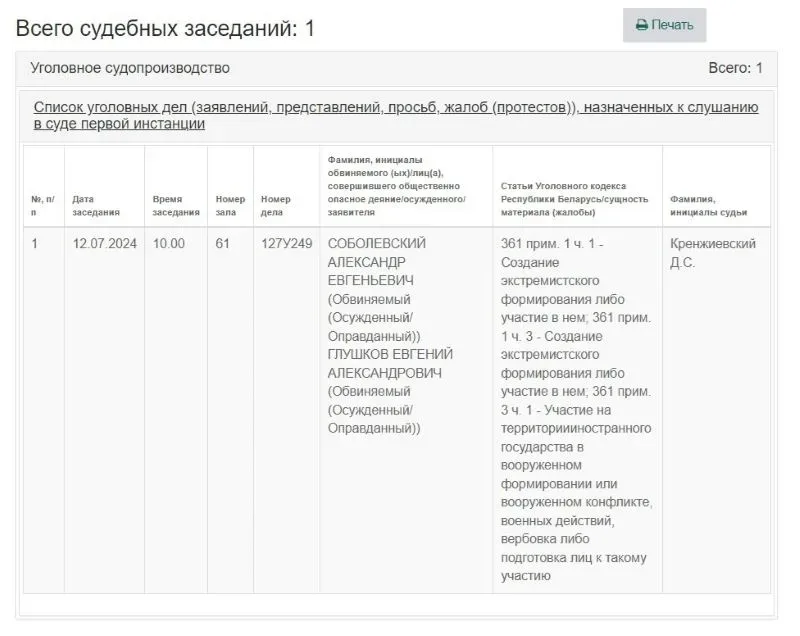Click the printer icon in the Печать button
Image resolution: width=800 pixels, height=636 pixels.
click(644, 22)
